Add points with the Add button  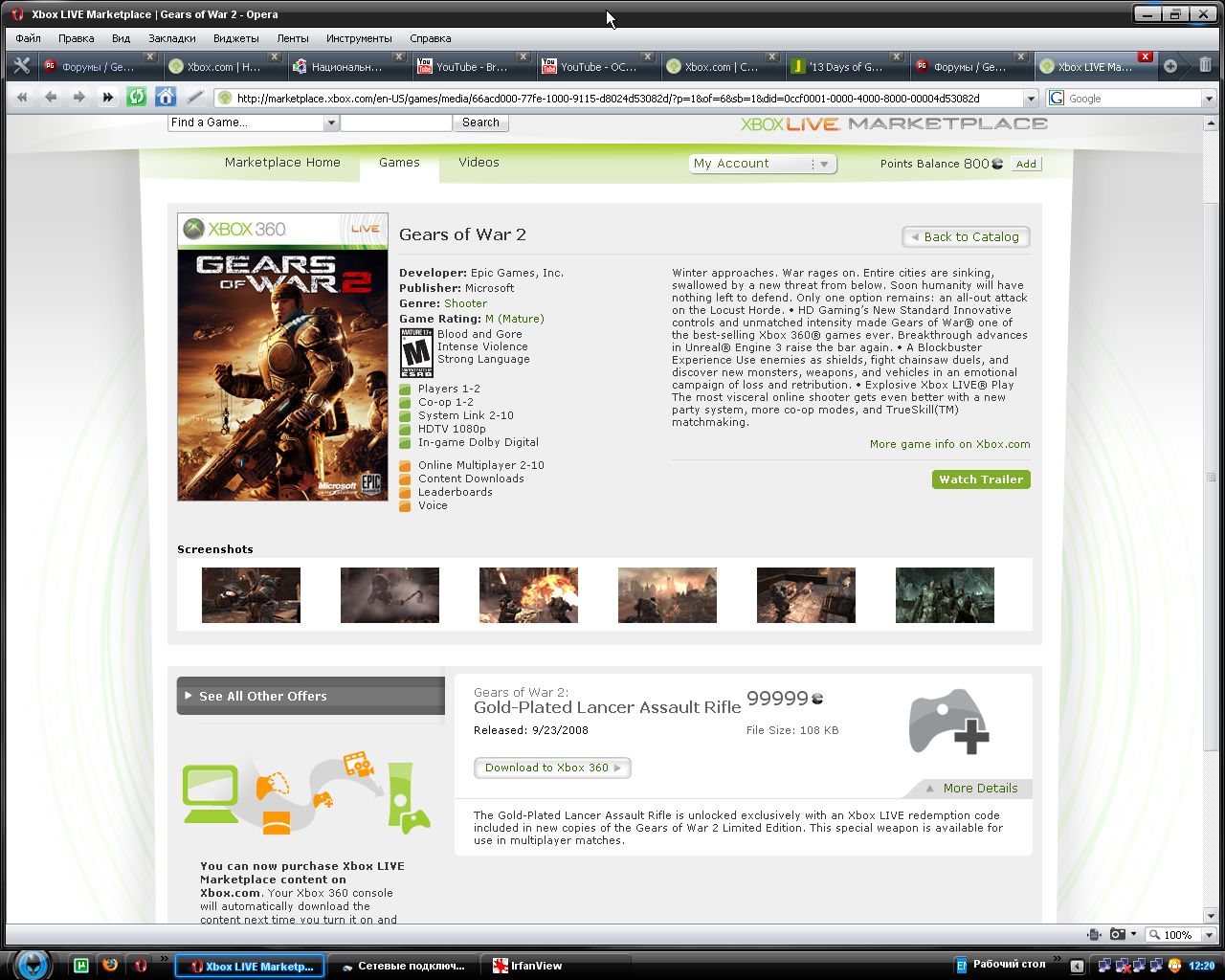click(1026, 164)
